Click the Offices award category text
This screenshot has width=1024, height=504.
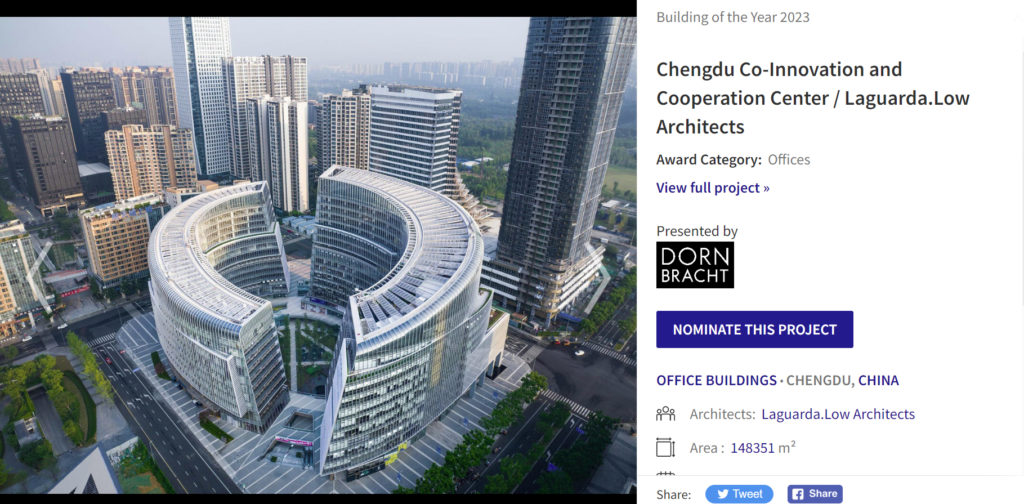789,159
